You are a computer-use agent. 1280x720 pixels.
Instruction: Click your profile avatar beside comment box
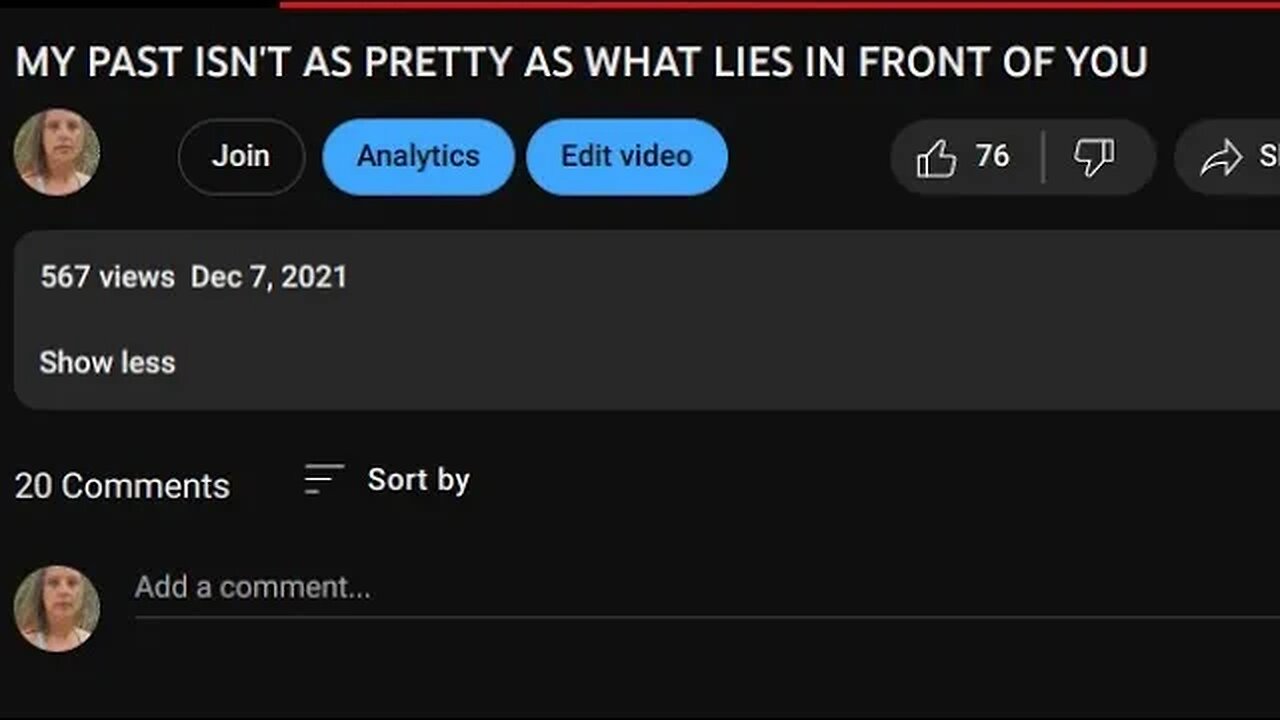point(57,608)
